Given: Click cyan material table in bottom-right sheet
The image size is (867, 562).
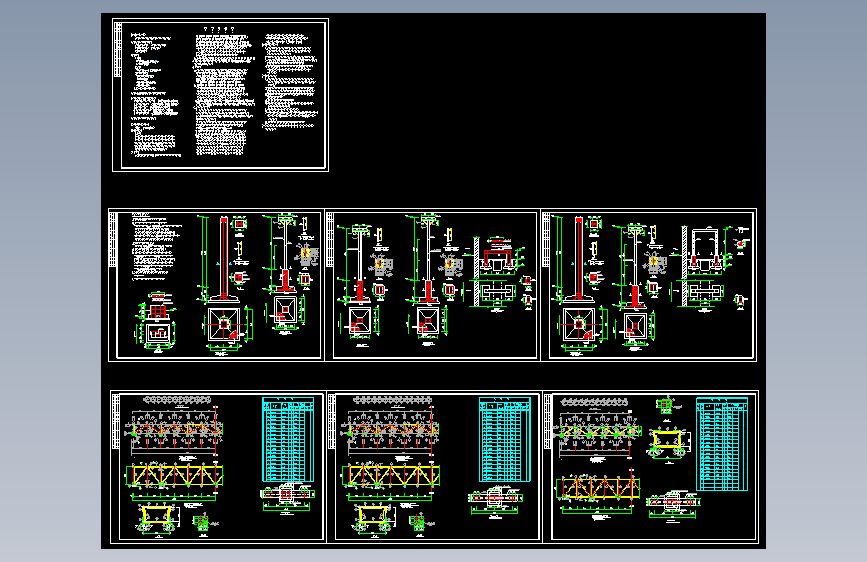Looking at the screenshot, I should [x=722, y=444].
